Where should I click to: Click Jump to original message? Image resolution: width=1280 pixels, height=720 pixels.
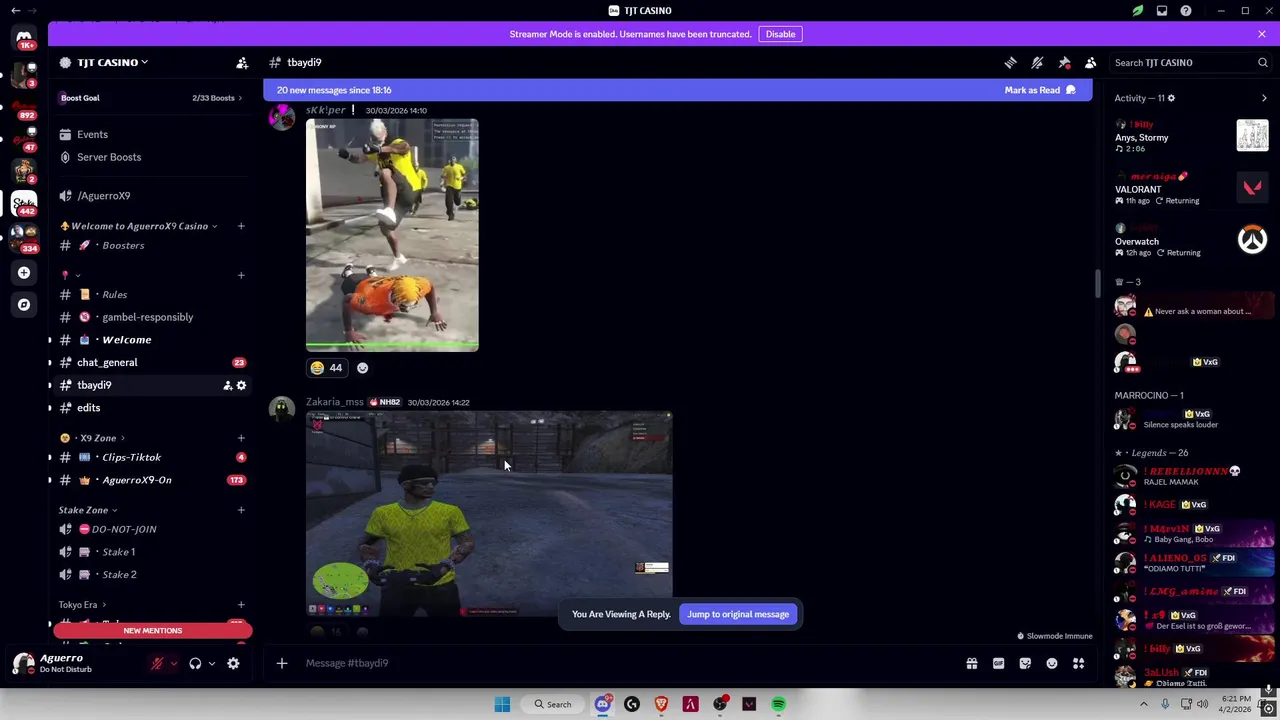[x=738, y=614]
